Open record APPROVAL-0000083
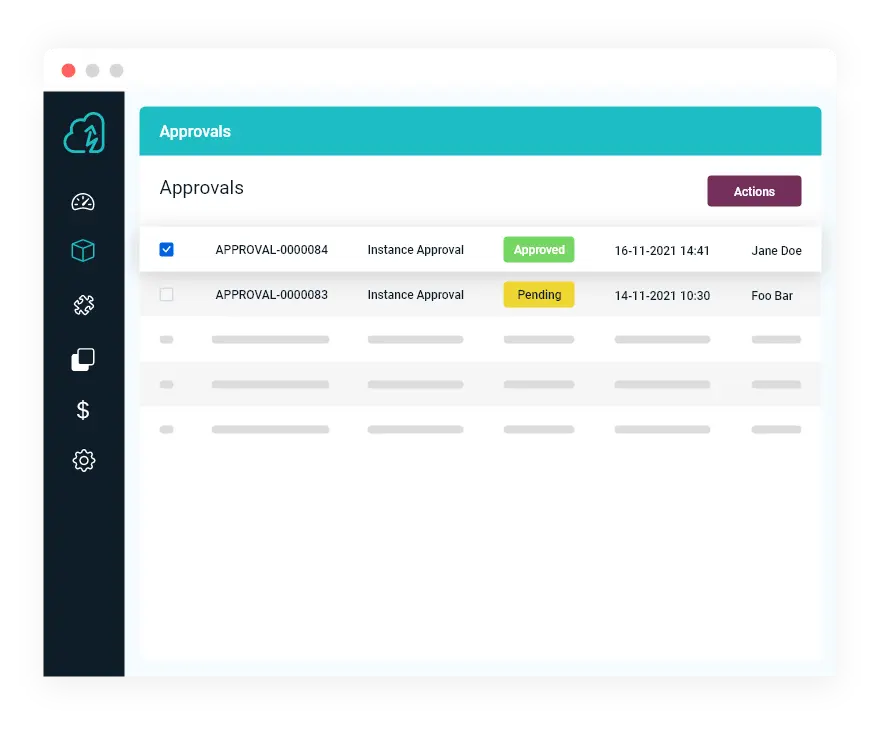880x730 pixels. pyautogui.click(x=270, y=295)
